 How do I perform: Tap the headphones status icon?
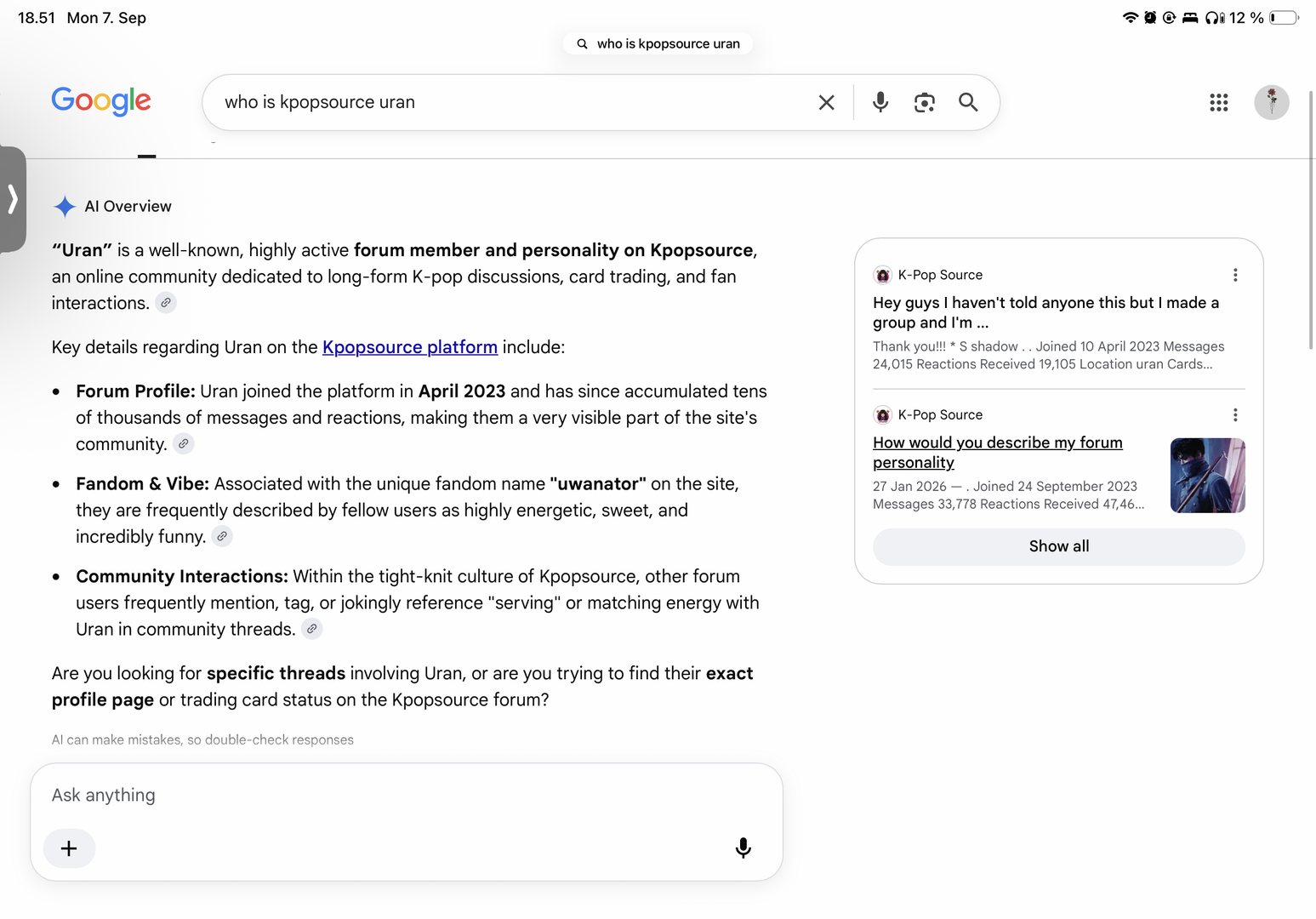tap(1215, 17)
